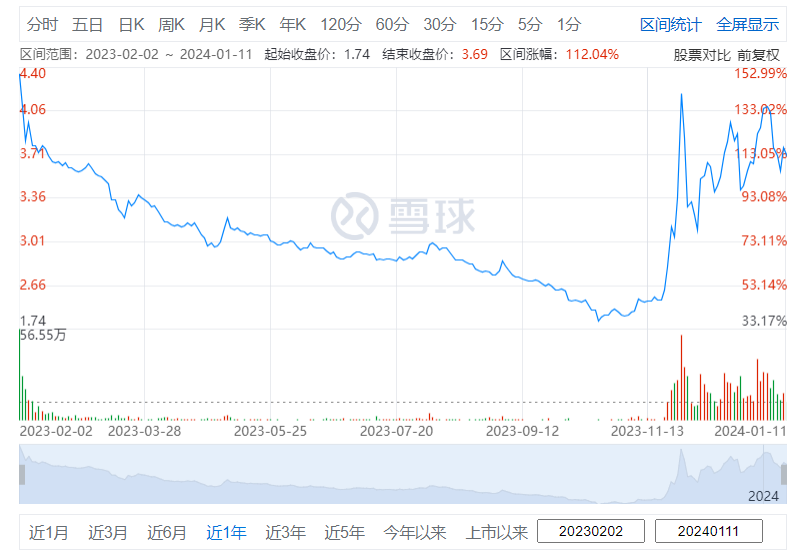This screenshot has width=794, height=550.
Task: Select the 年K yearly chart
Action: tap(293, 24)
